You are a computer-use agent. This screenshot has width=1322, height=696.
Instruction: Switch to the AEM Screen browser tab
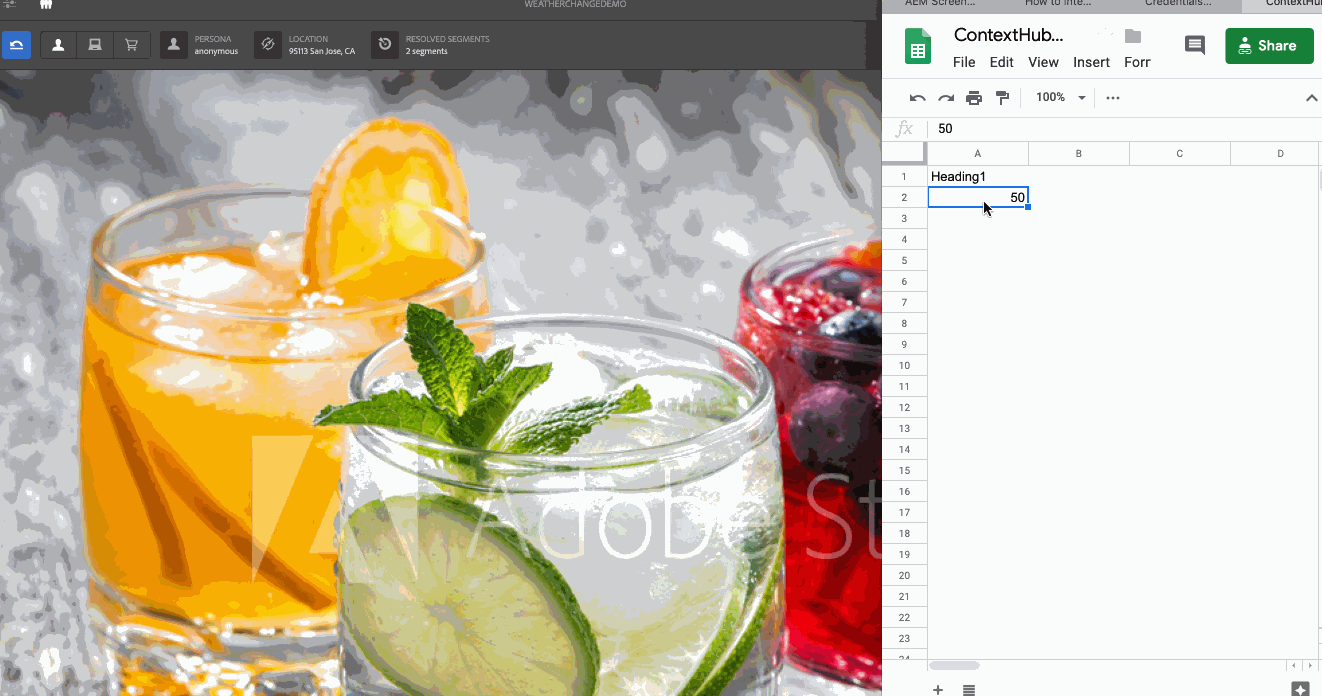(x=938, y=4)
